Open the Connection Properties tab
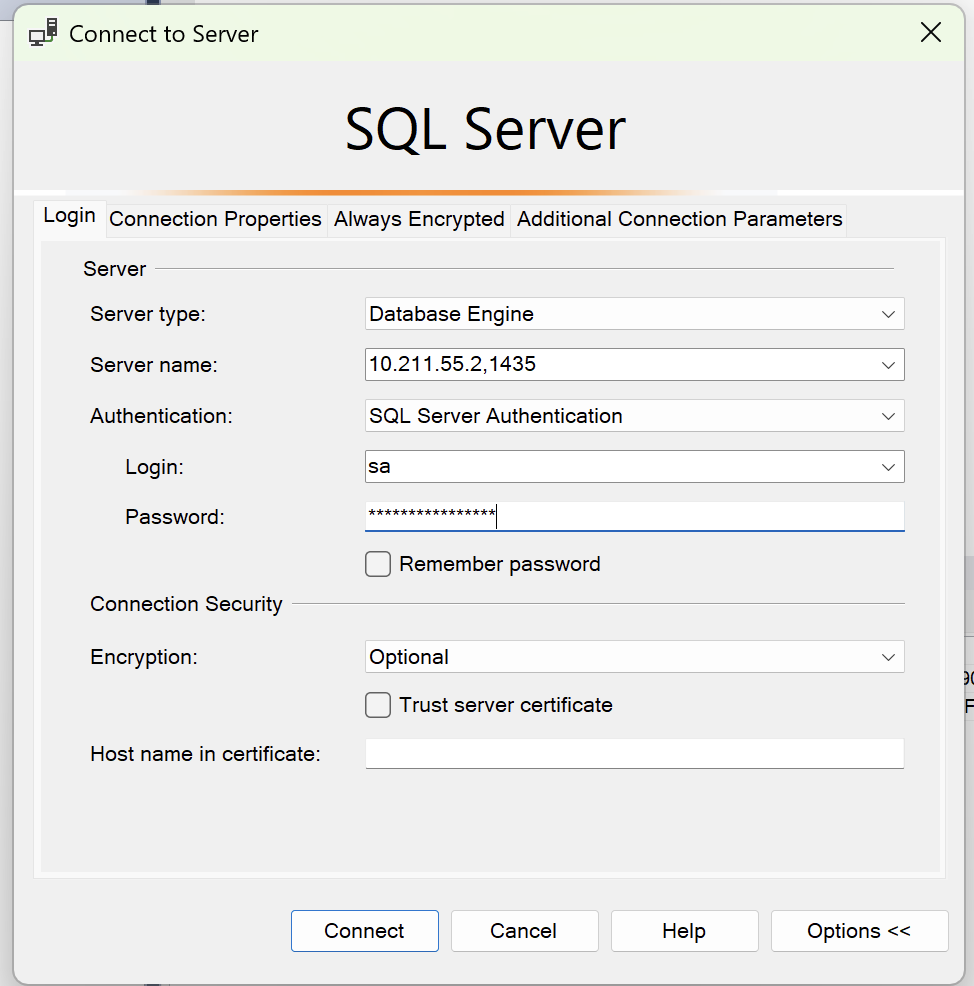Viewport: 974px width, 986px height. [216, 219]
